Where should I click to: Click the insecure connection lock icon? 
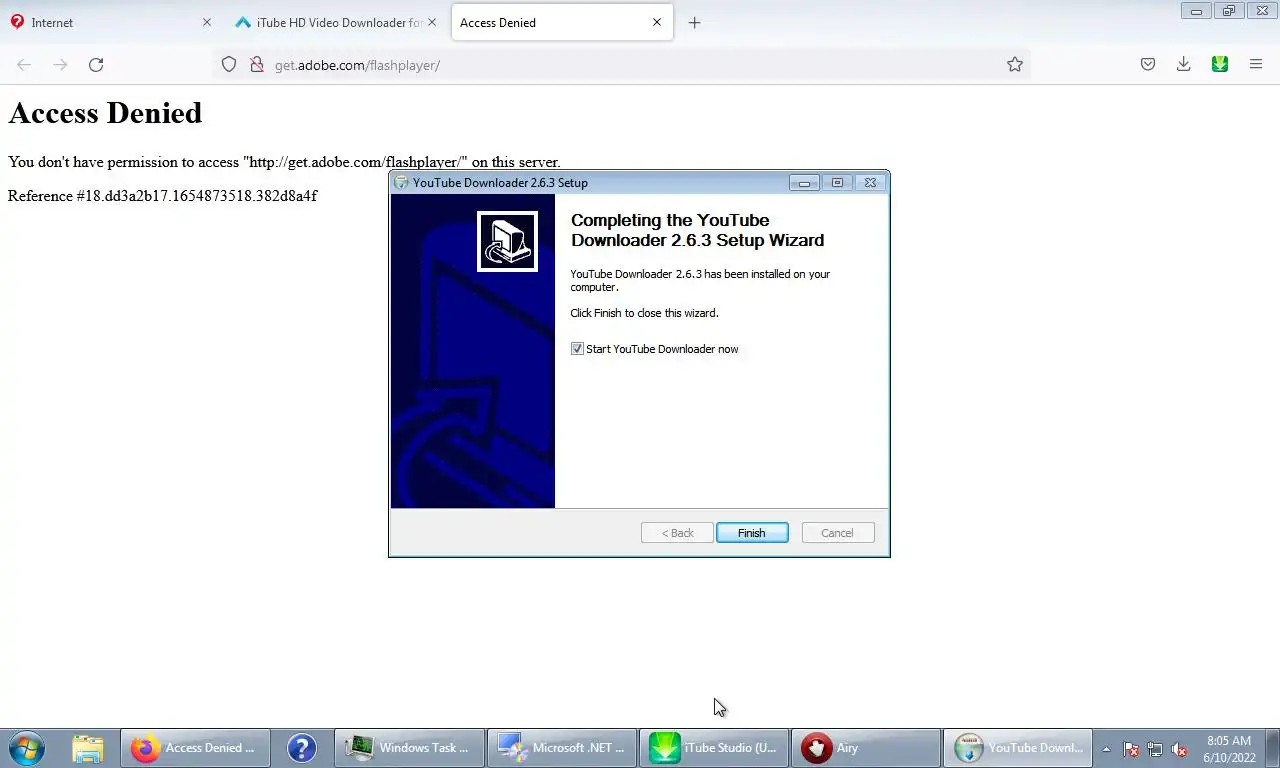coord(256,65)
